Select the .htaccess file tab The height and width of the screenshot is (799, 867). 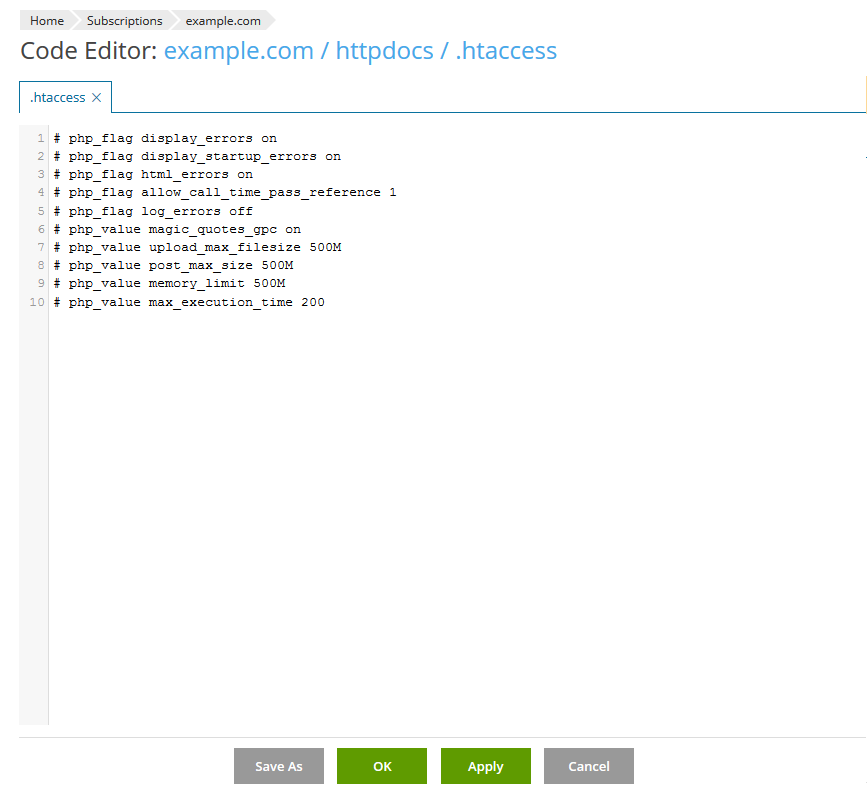[x=57, y=98]
